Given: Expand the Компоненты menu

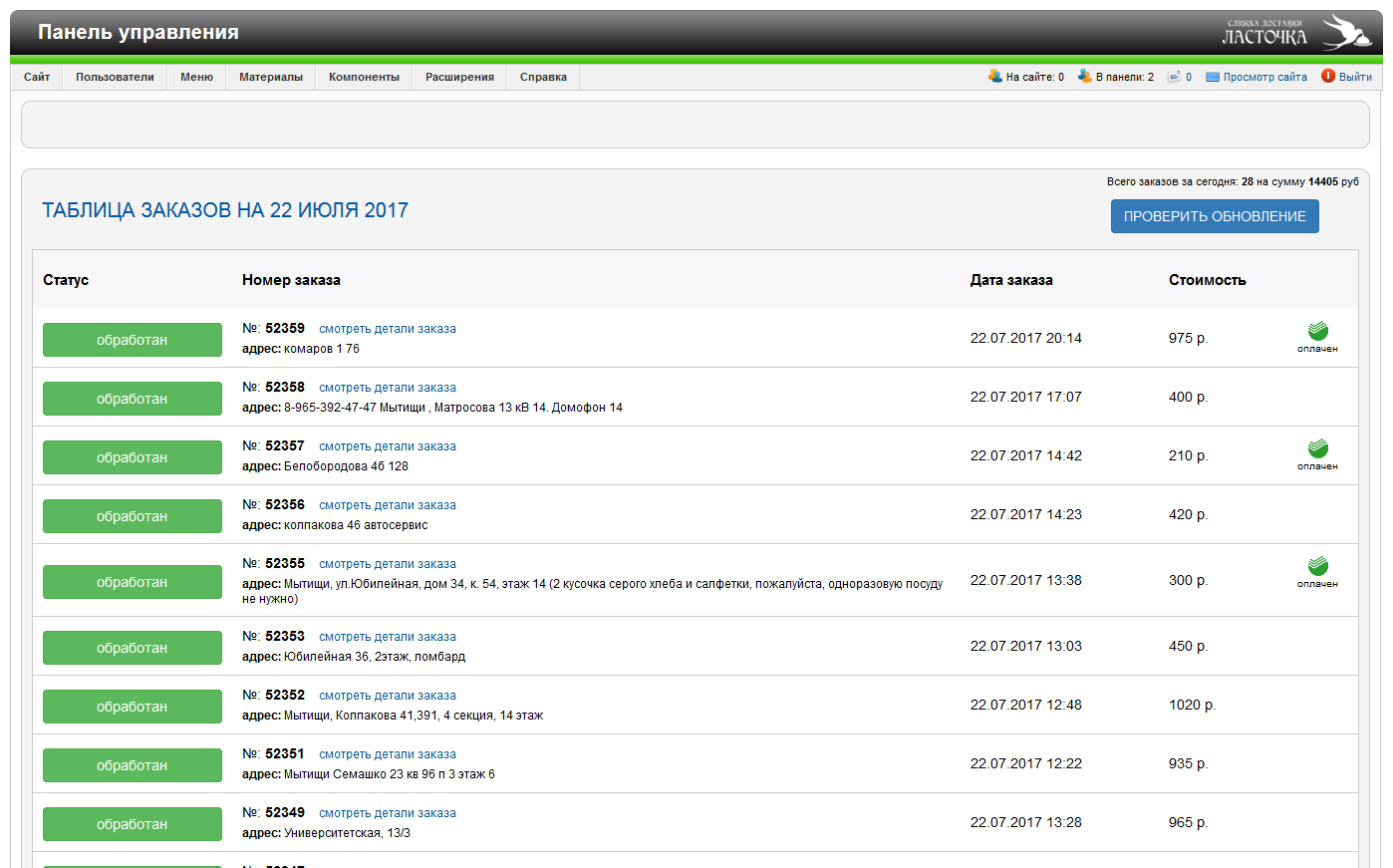Looking at the screenshot, I should tap(364, 77).
